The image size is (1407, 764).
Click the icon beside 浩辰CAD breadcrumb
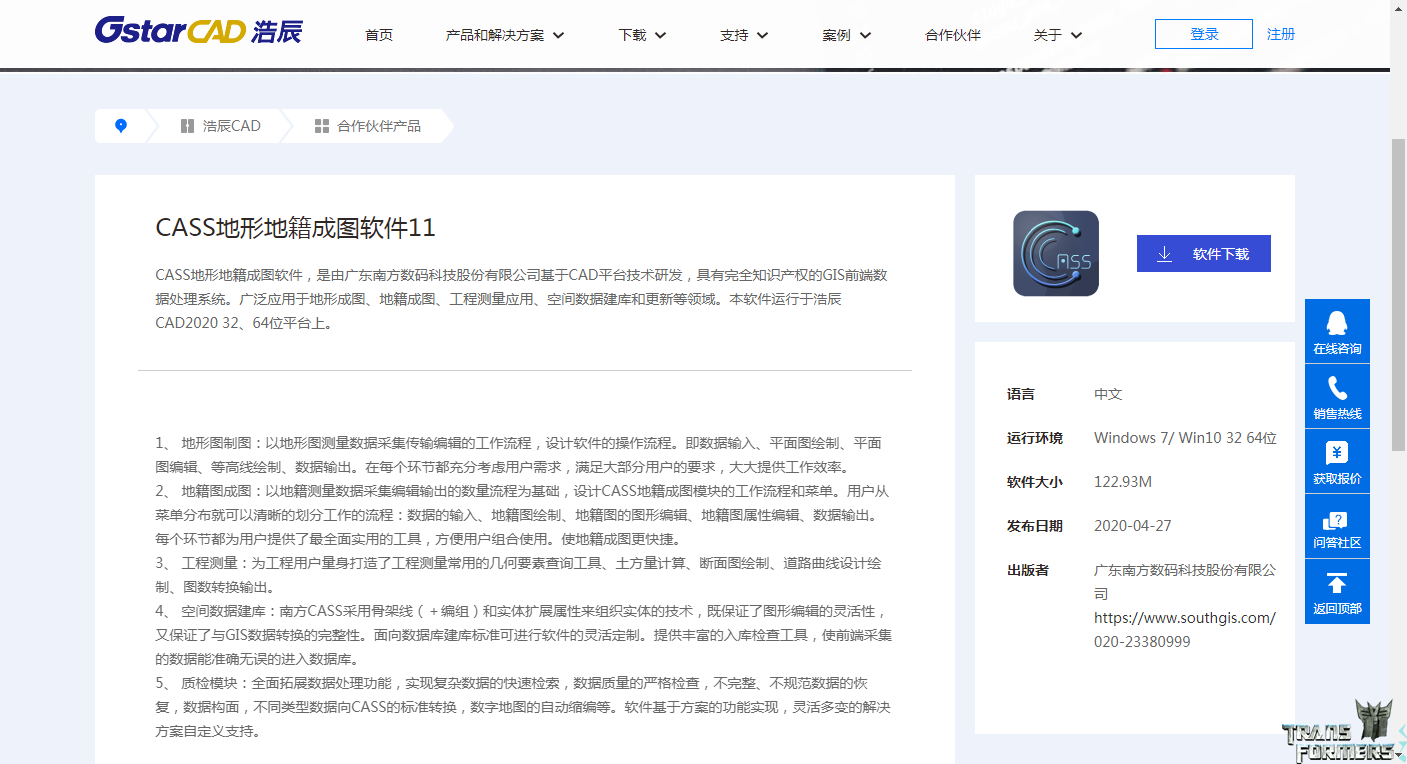click(x=187, y=126)
